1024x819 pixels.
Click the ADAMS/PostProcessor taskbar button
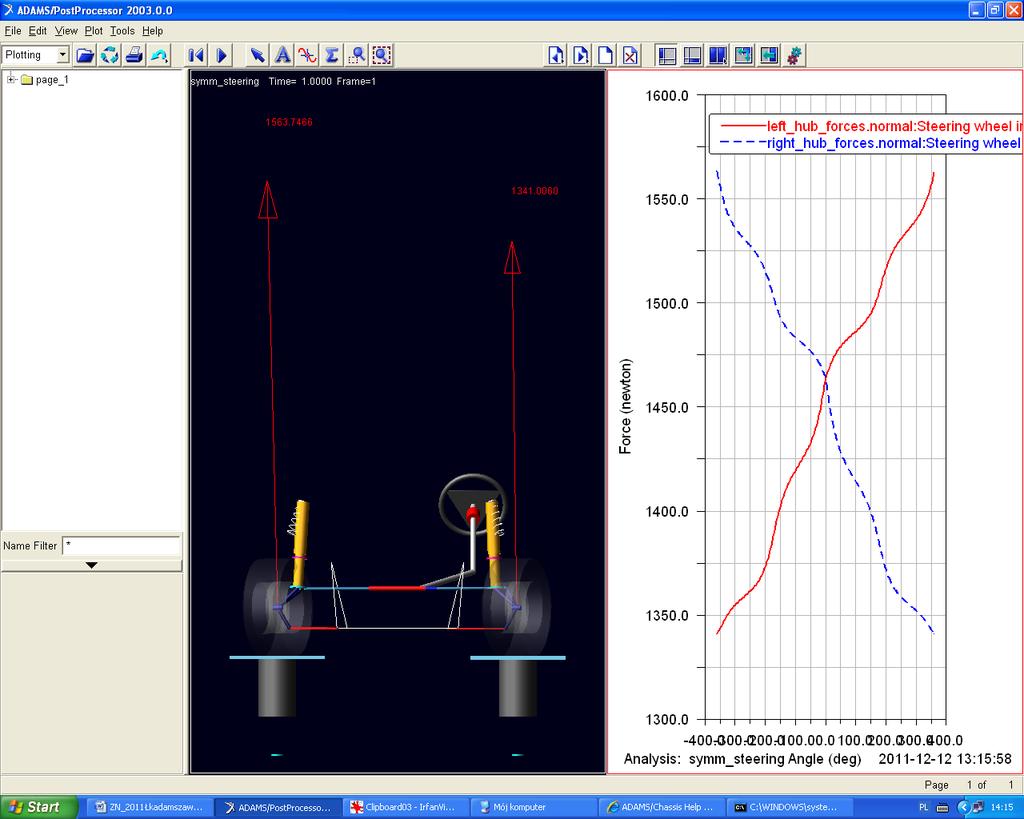click(x=278, y=807)
